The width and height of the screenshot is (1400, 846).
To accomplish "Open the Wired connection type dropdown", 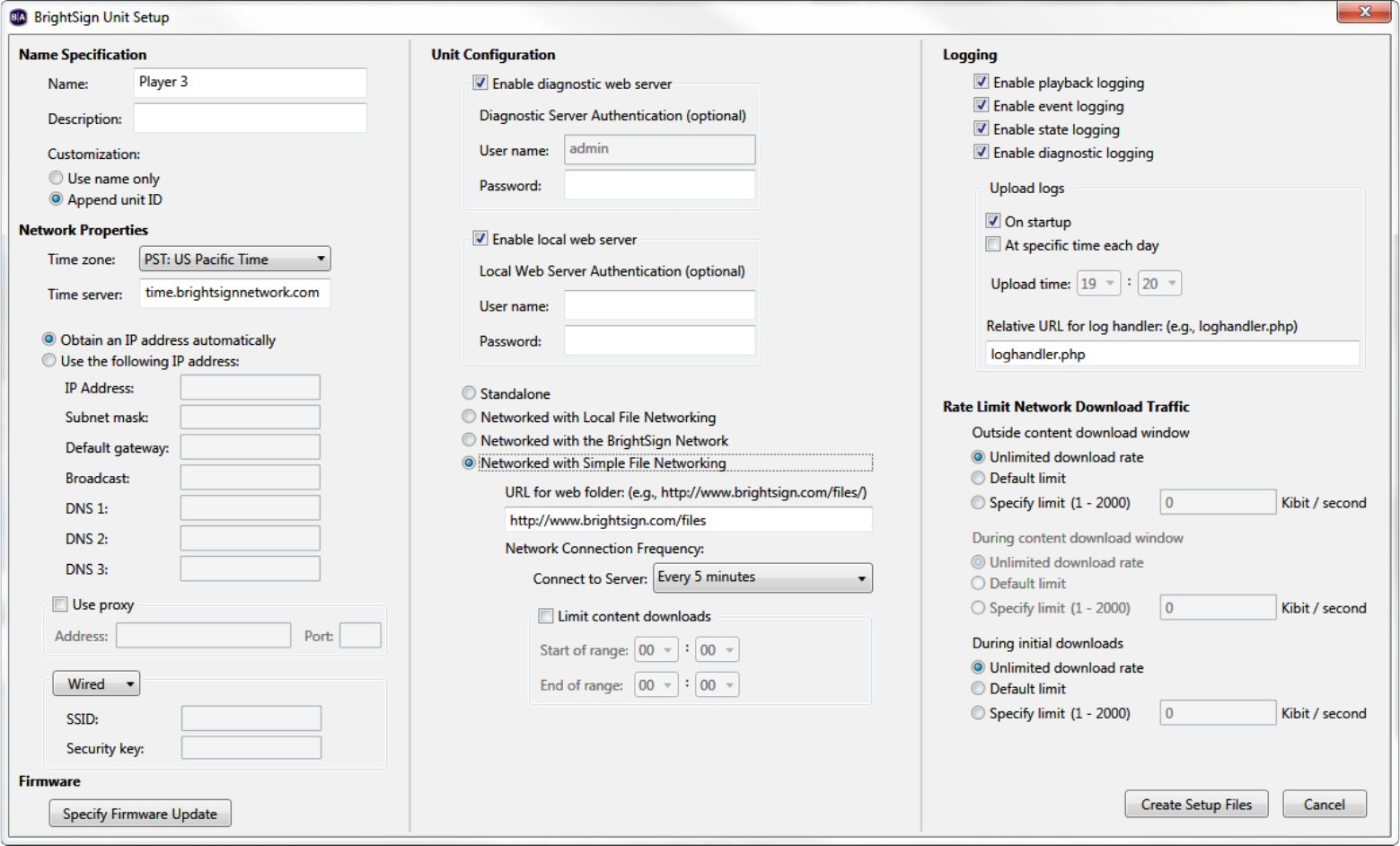I will click(x=96, y=684).
